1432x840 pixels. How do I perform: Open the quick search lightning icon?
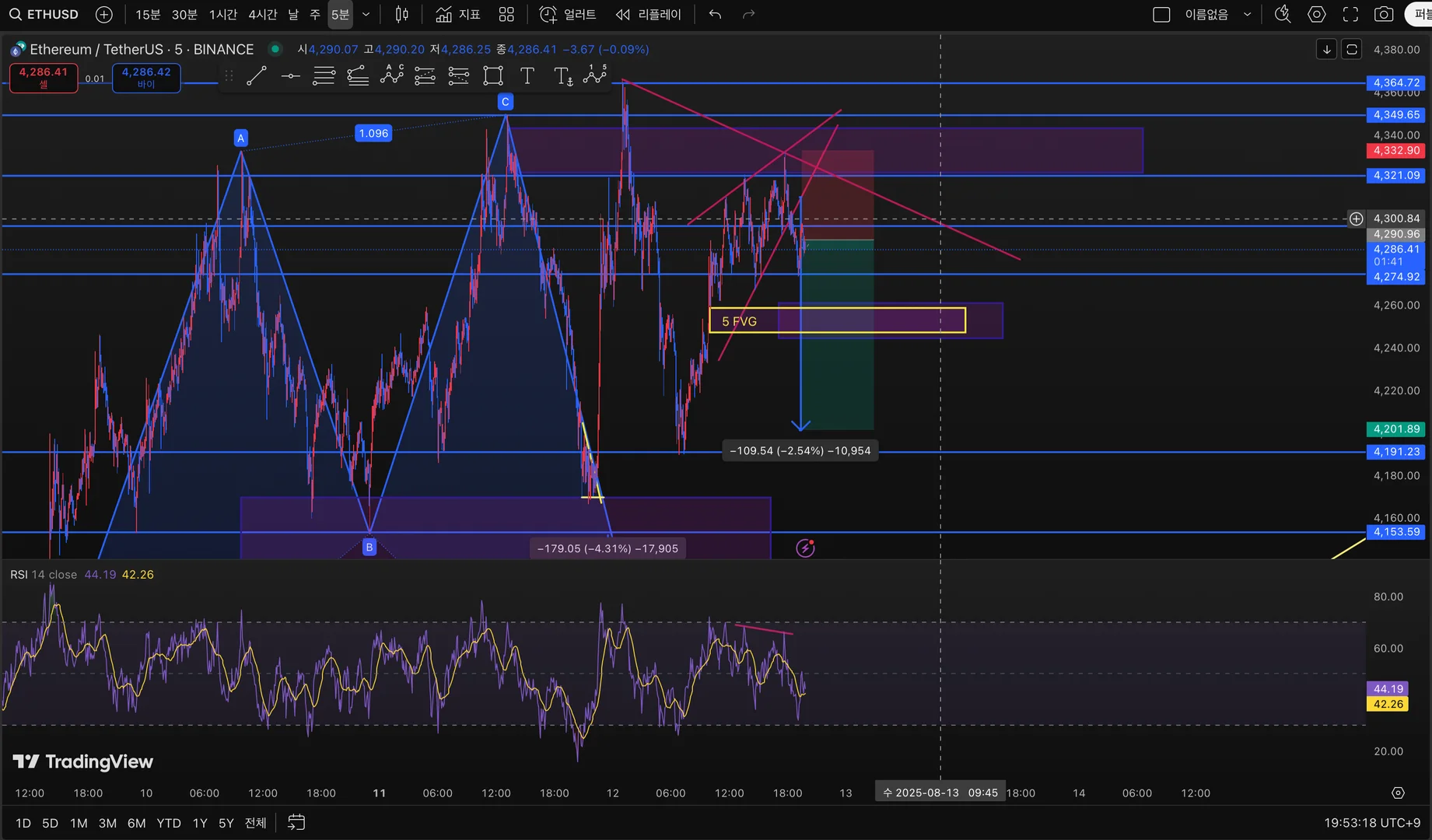[x=1283, y=14]
